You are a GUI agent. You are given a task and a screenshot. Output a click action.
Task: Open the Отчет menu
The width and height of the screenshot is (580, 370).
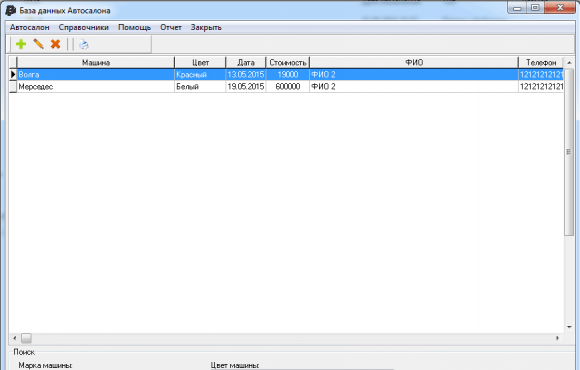[x=171, y=27]
